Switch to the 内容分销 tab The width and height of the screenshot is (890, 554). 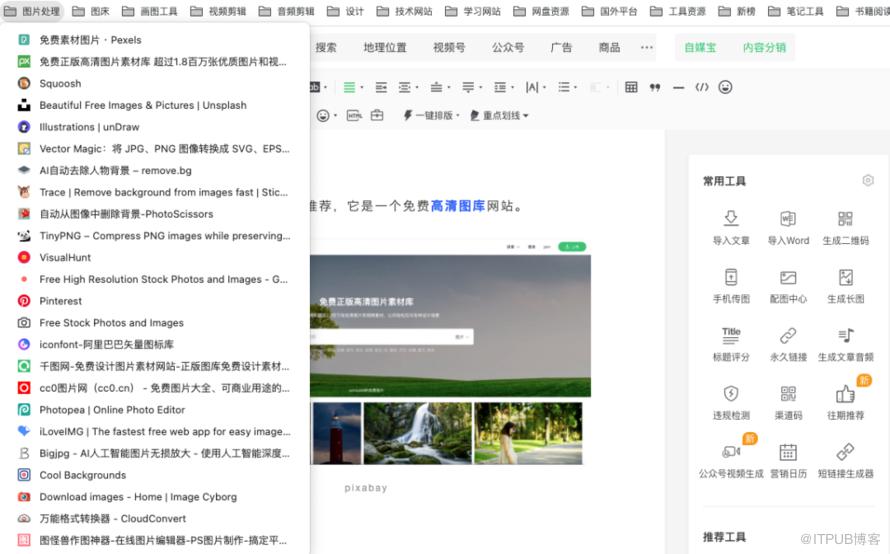[764, 47]
